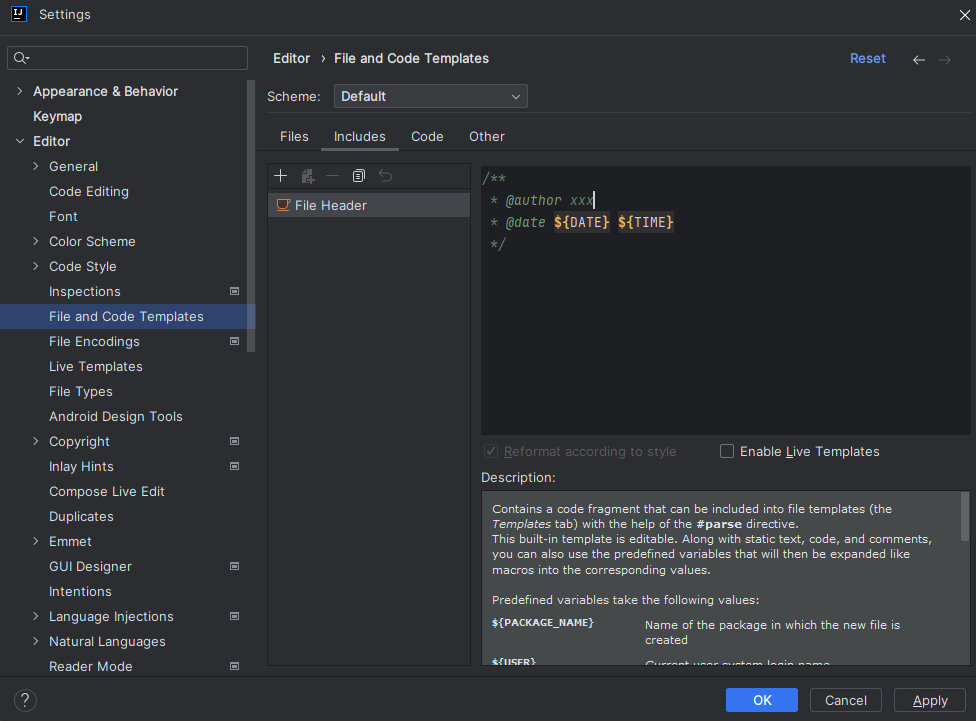Switch to the Code tab
Screen dimensions: 976x721
coord(427,136)
